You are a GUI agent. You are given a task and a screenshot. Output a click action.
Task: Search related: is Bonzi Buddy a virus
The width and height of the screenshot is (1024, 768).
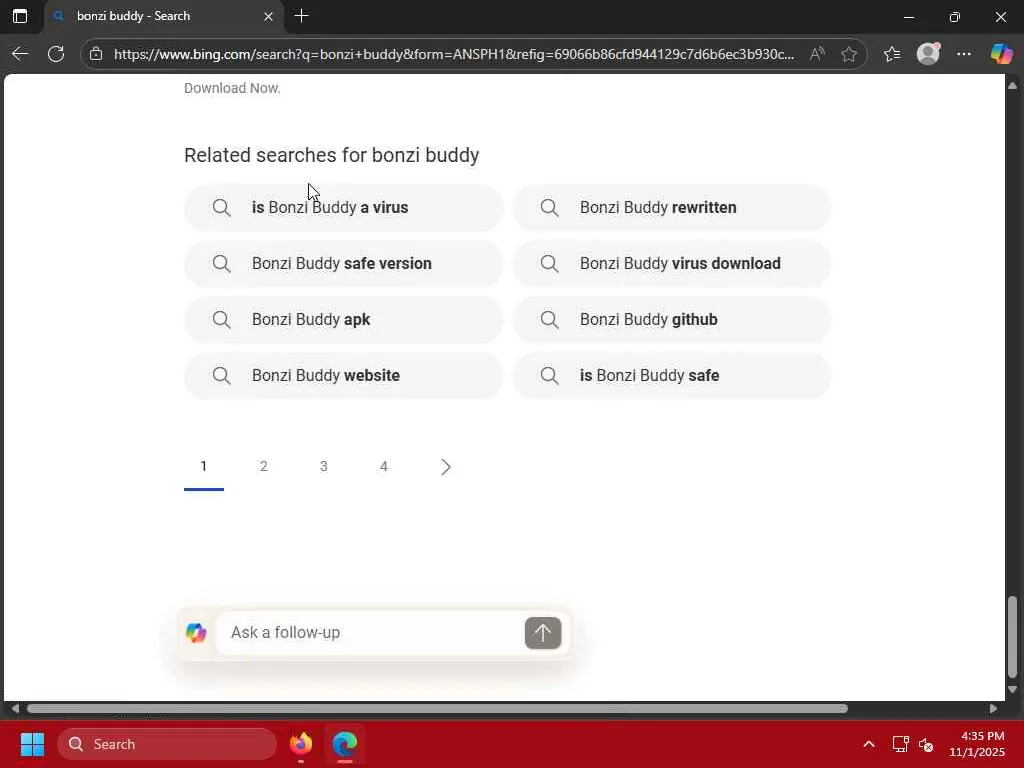(x=344, y=208)
